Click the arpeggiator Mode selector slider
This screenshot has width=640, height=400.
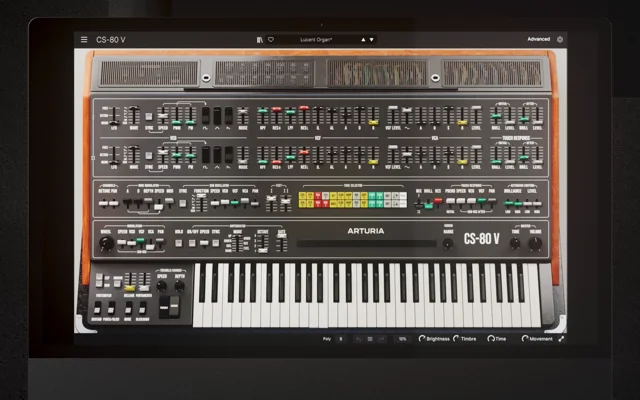click(237, 243)
